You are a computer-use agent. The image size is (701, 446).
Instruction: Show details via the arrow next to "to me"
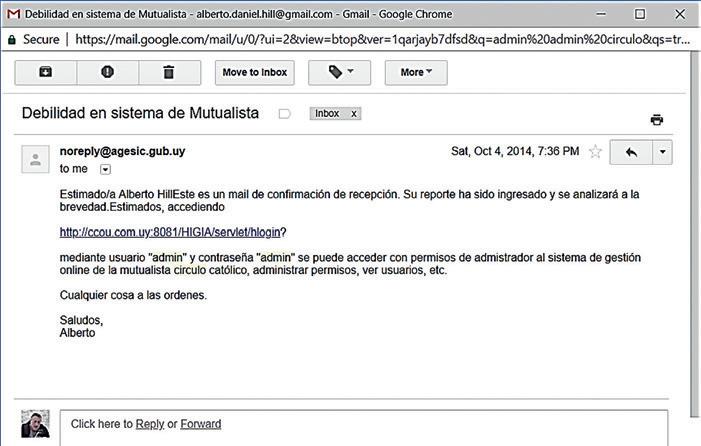pos(105,169)
